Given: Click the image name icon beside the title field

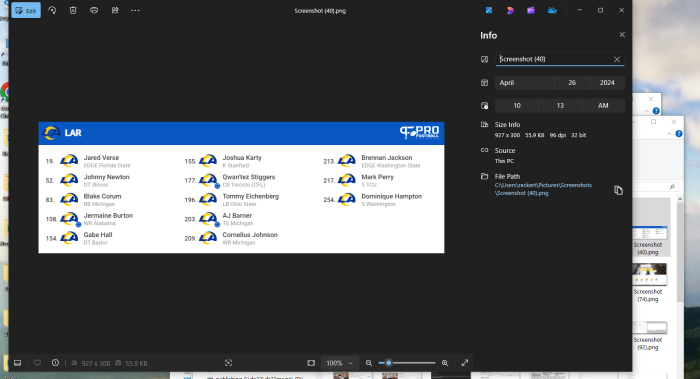Looking at the screenshot, I should coord(484,59).
